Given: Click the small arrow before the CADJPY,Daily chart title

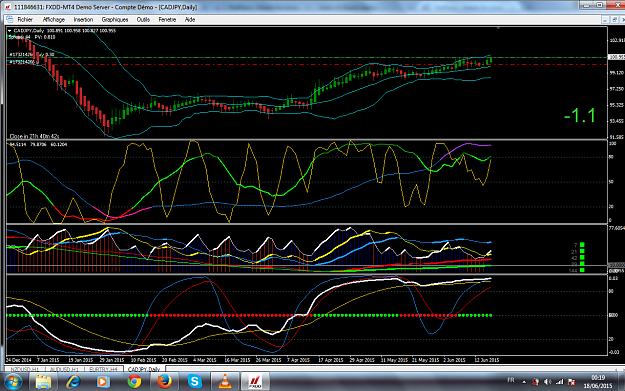Looking at the screenshot, I should (x=10, y=31).
